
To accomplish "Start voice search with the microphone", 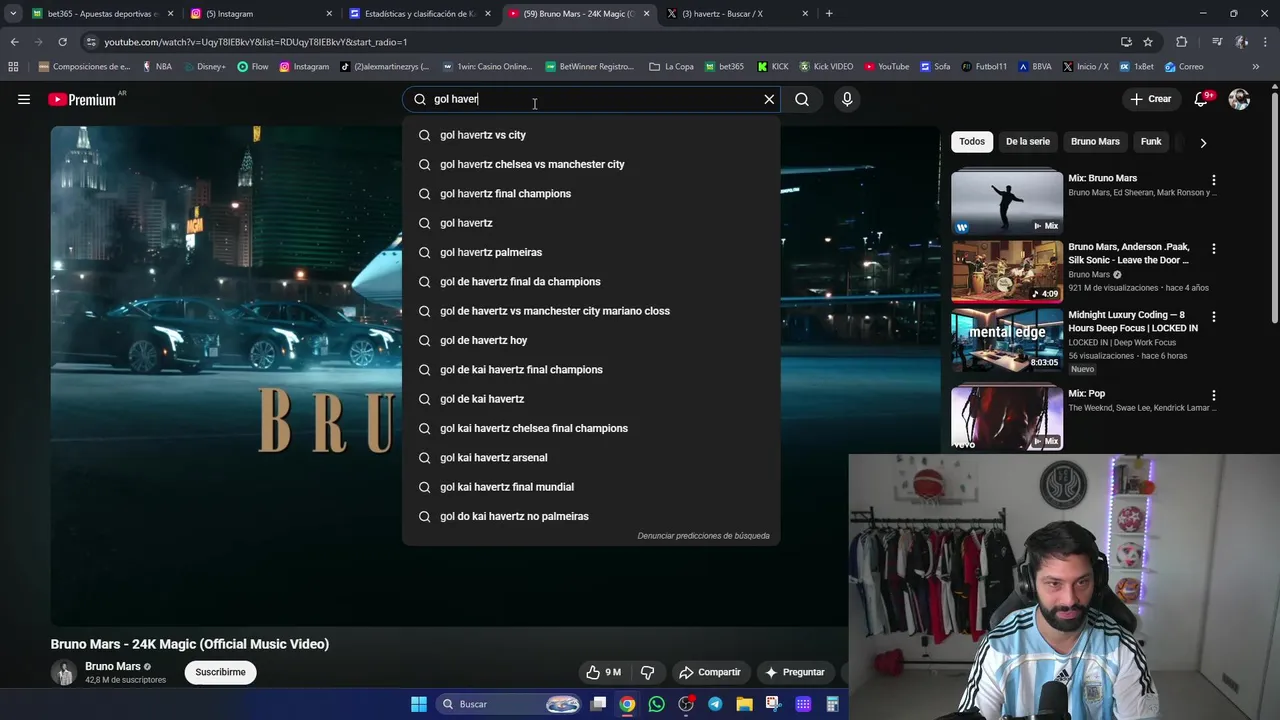I will (x=847, y=99).
